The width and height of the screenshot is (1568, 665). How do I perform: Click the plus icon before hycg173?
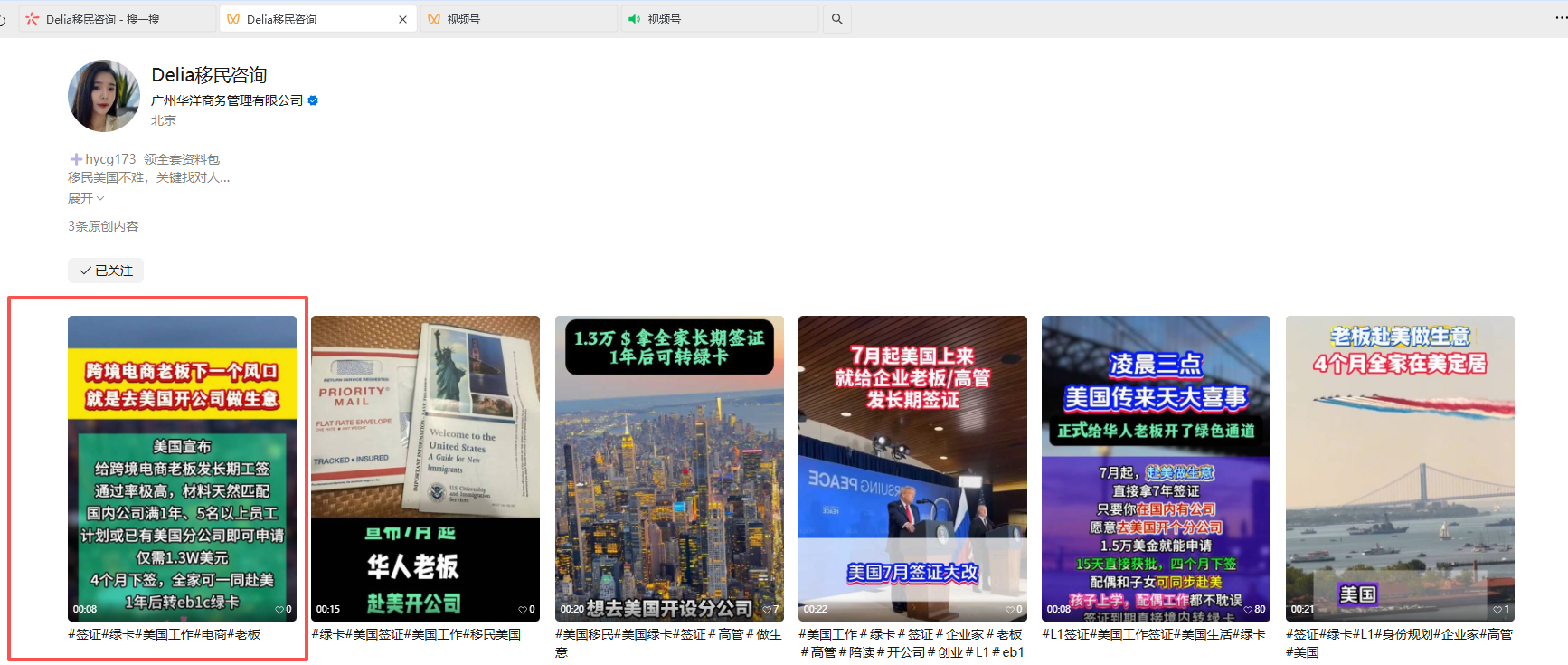[x=76, y=159]
